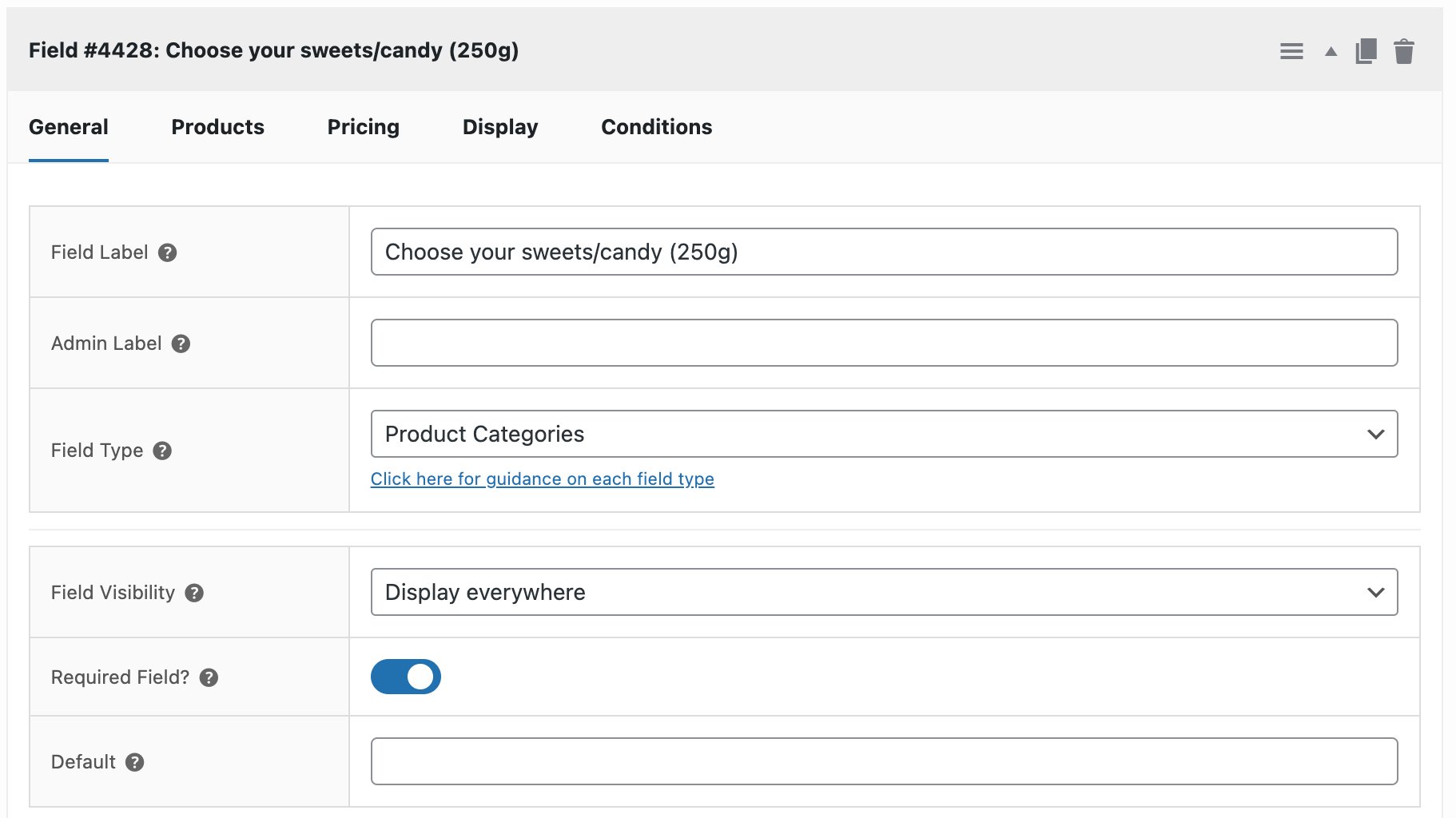This screenshot has height=818, width=1456.
Task: Switch to the Products tab
Action: (217, 126)
